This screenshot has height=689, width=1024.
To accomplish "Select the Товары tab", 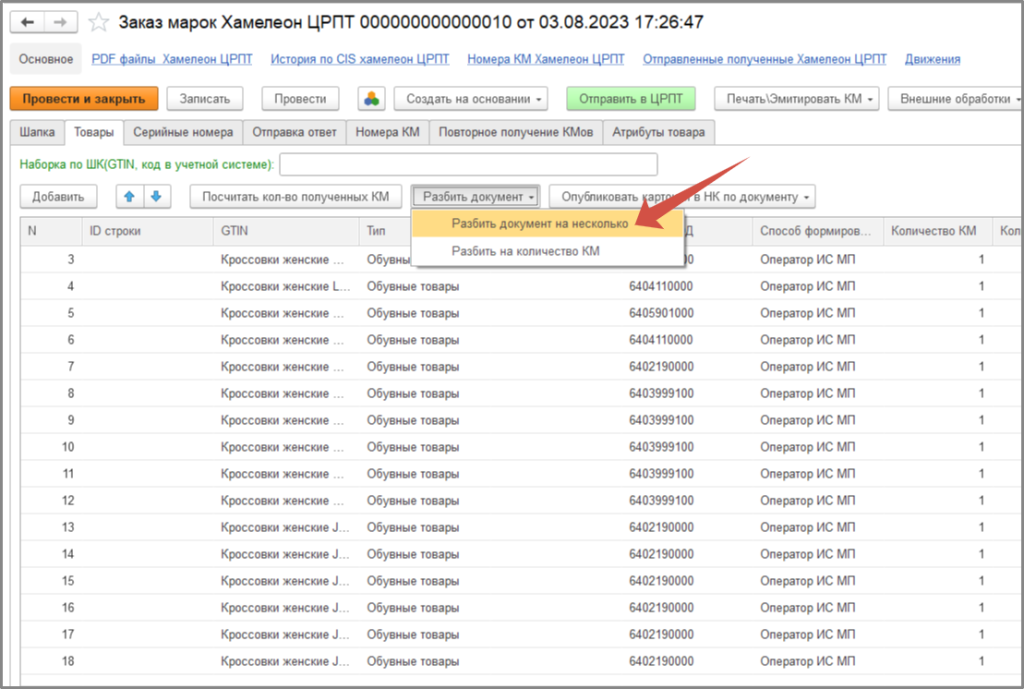I will pyautogui.click(x=93, y=132).
